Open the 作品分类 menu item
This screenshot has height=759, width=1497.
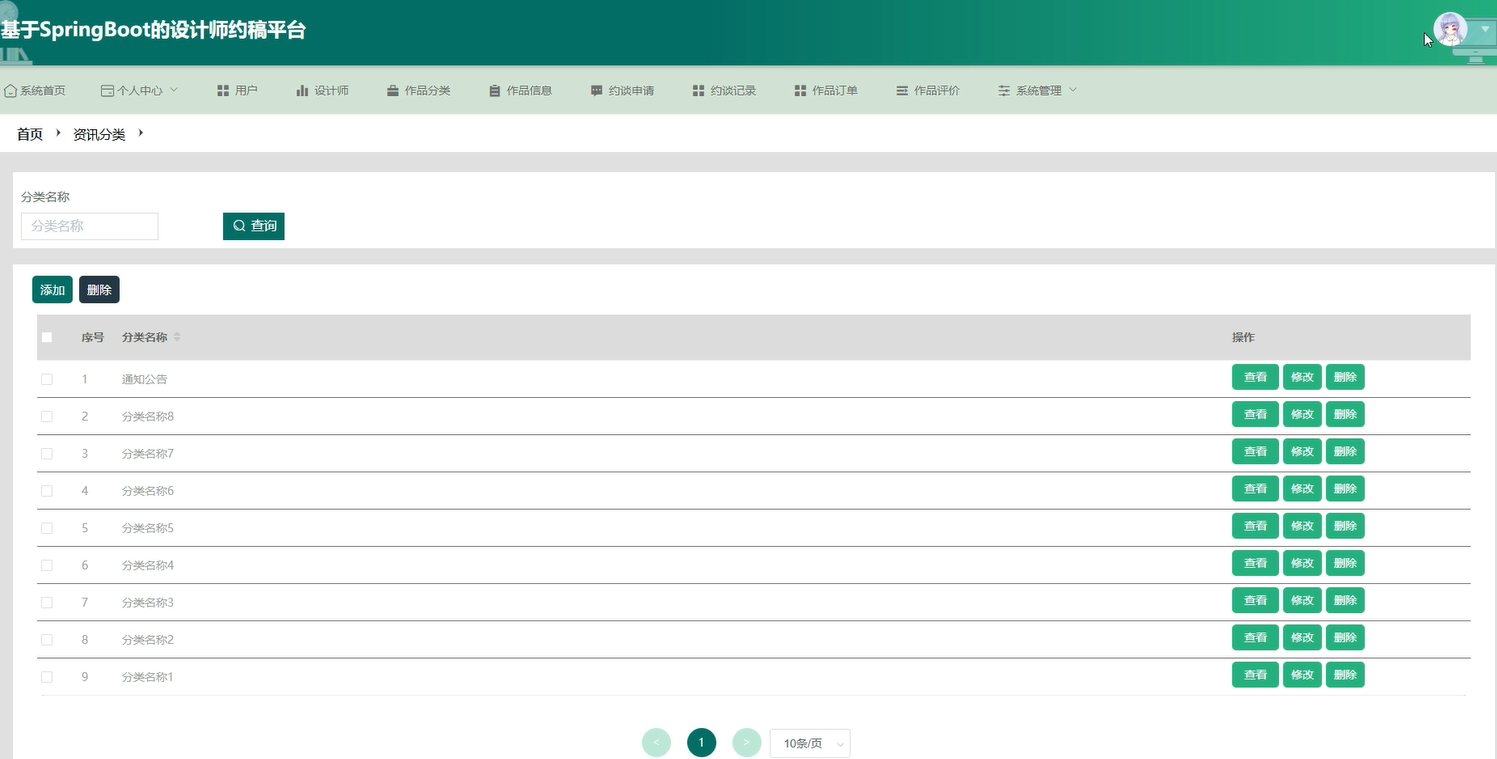tap(418, 91)
